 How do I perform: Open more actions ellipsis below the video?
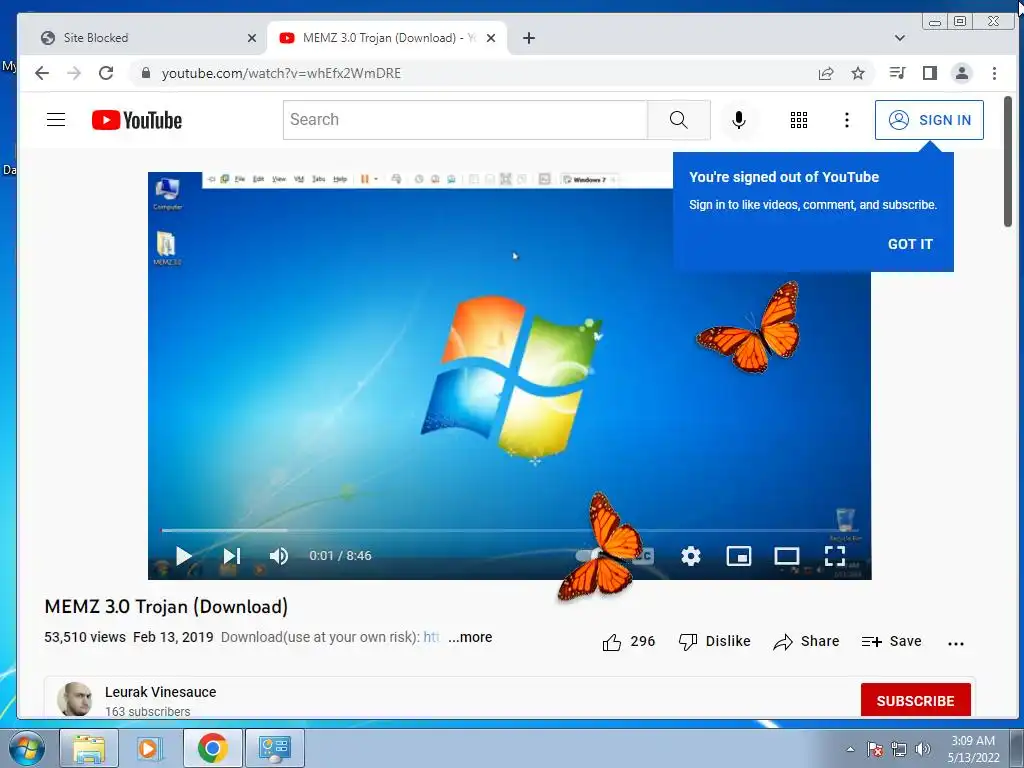click(955, 643)
